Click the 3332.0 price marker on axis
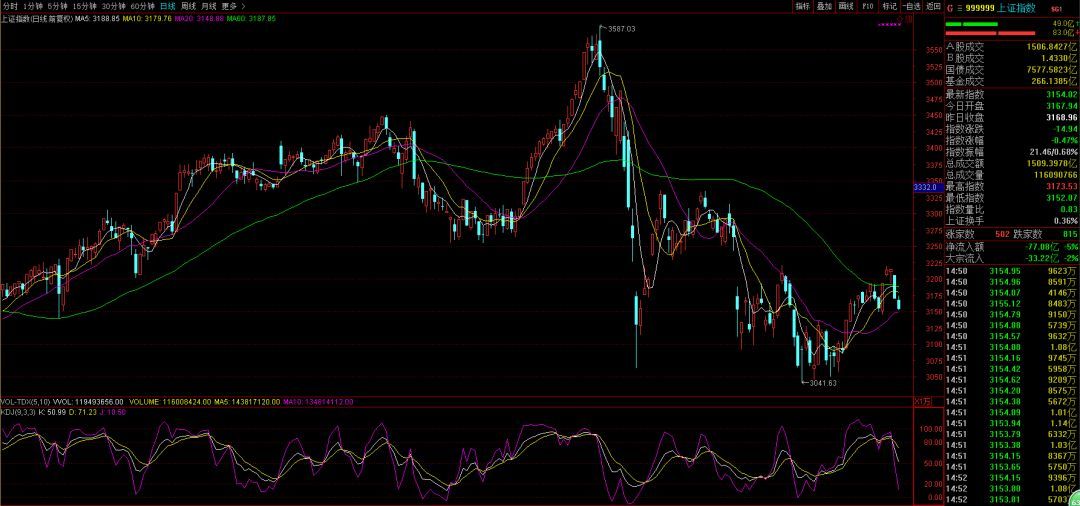The height and width of the screenshot is (506, 1080). pos(925,187)
